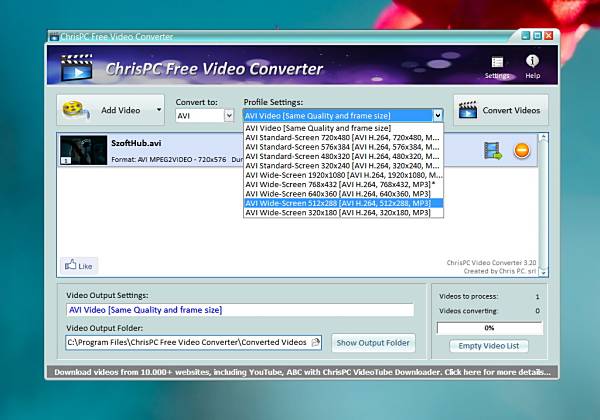Remove SzoftHub.avi with the orange minus icon
Screen dimensions: 600x420
point(522,150)
